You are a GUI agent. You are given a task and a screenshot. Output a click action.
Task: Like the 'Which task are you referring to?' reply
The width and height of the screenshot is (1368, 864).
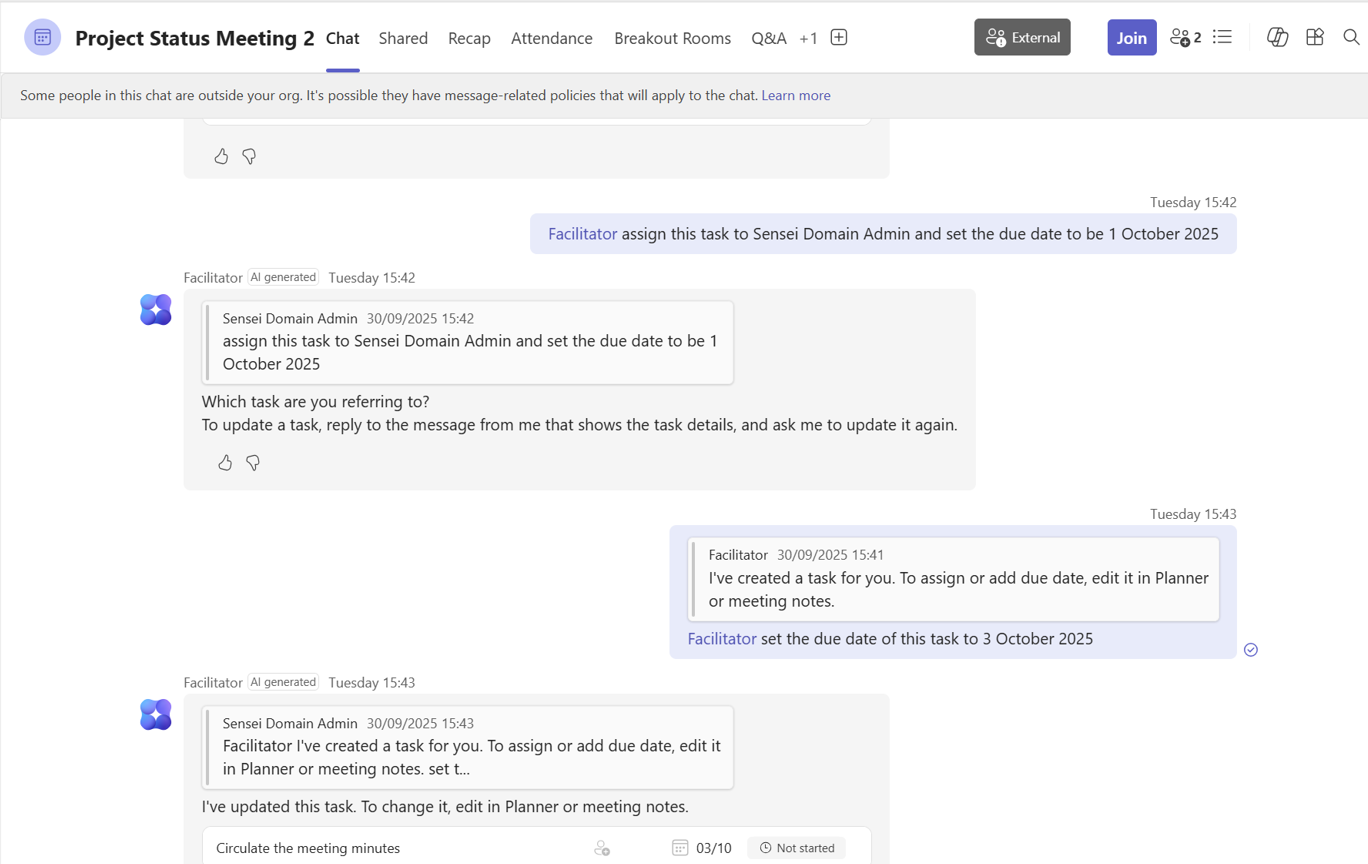(225, 463)
